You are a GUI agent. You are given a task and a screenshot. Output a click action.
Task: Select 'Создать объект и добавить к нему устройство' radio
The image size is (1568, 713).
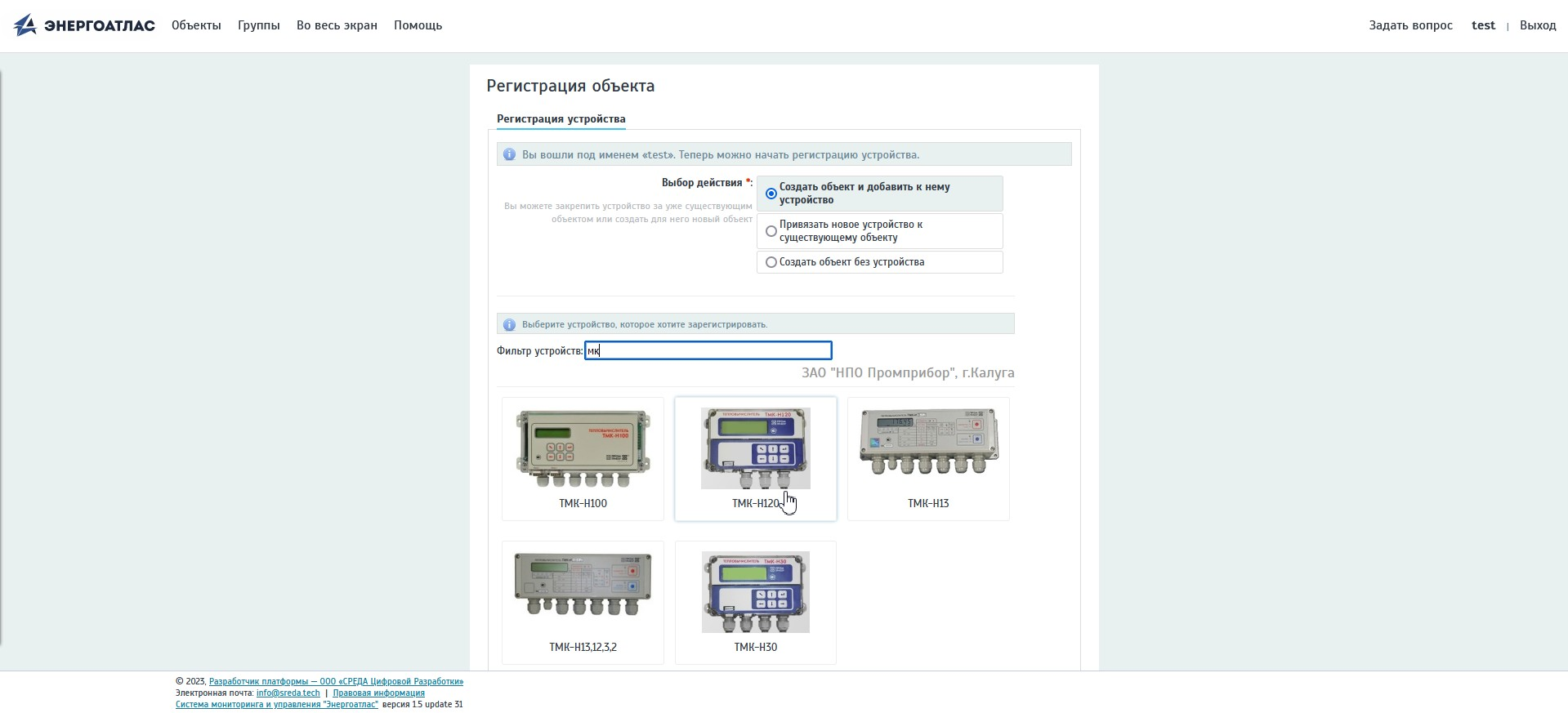771,194
